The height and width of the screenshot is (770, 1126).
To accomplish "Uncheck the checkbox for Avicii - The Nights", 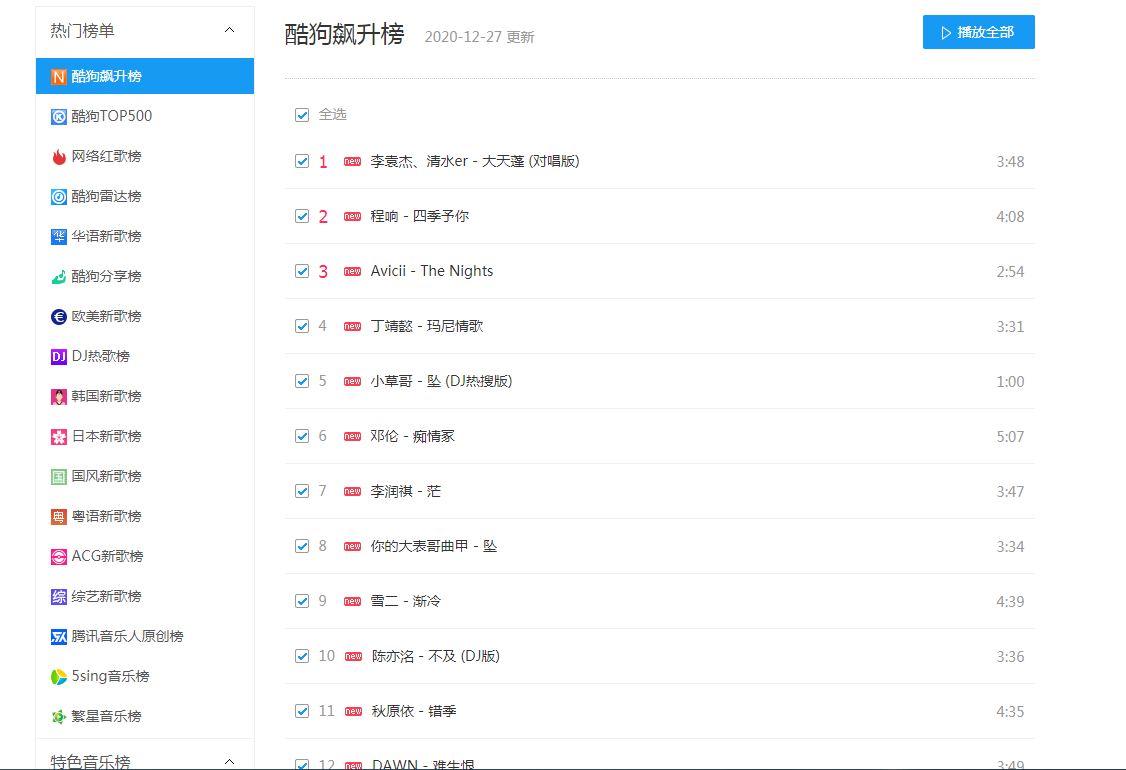I will click(x=302, y=272).
